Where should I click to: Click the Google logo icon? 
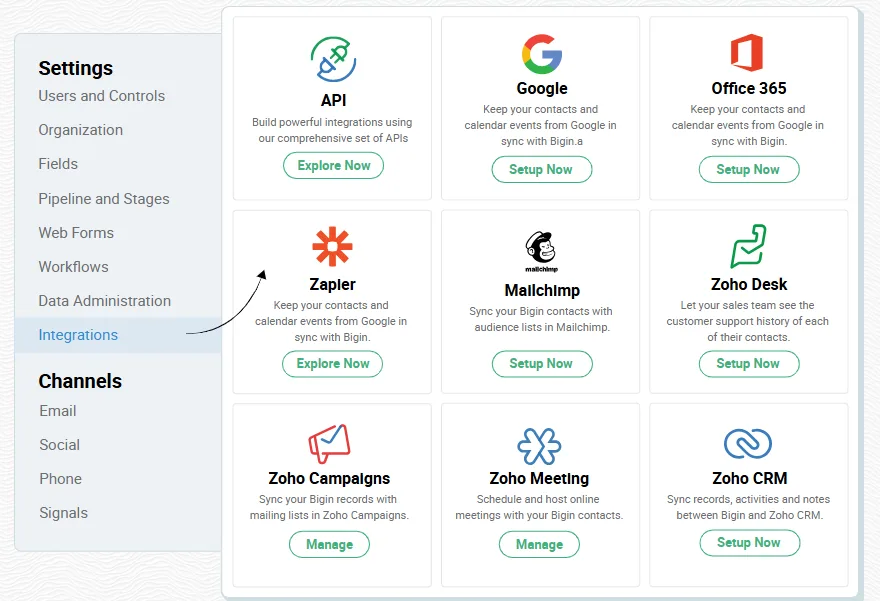542,54
